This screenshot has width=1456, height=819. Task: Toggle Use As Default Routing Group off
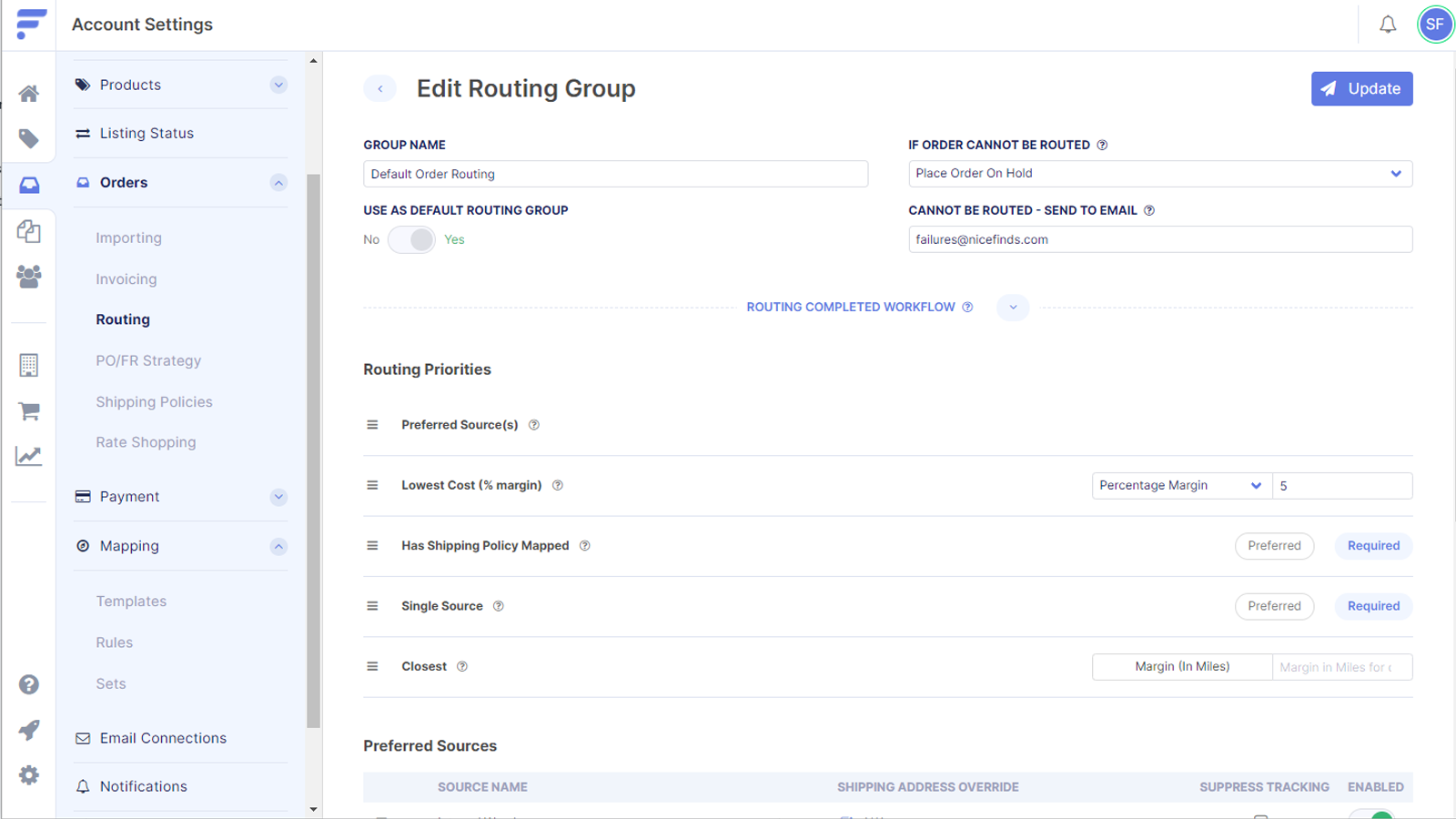412,239
